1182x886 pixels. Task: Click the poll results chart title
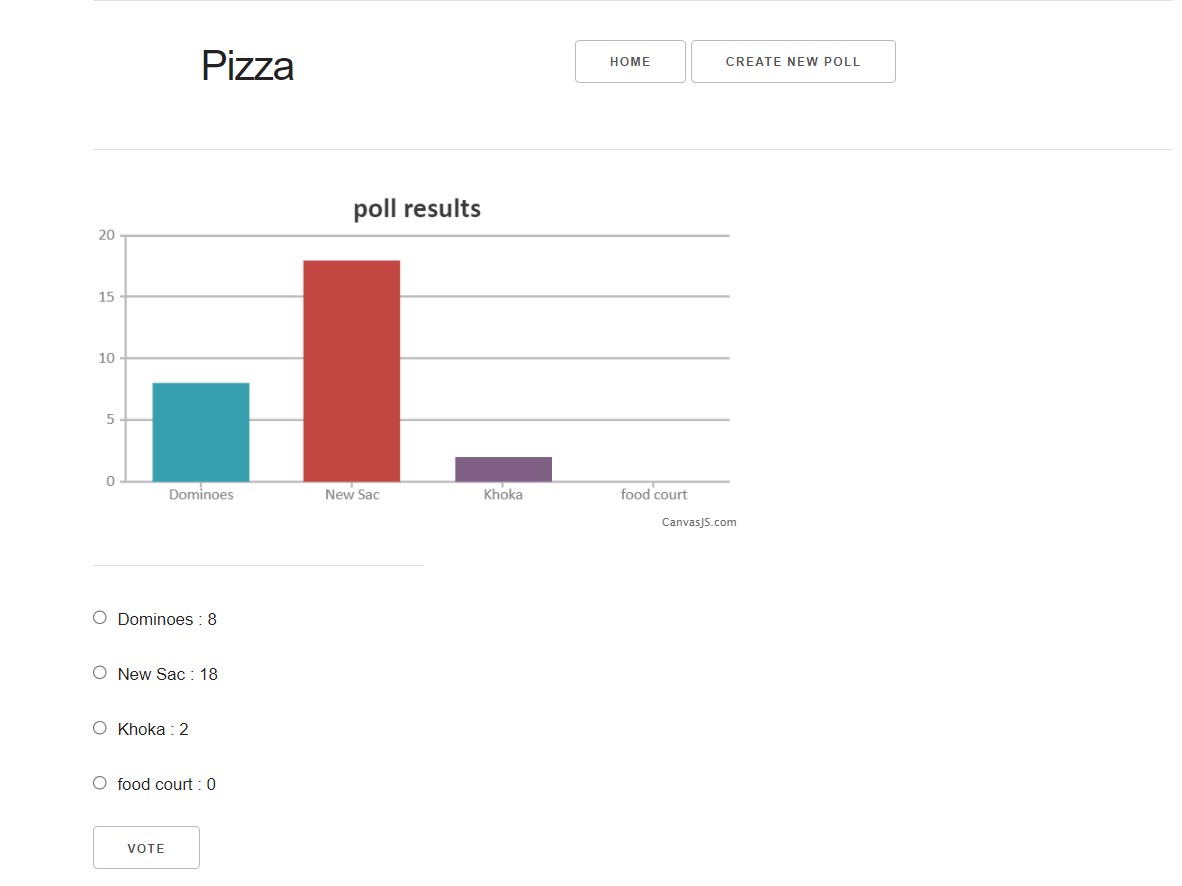point(416,208)
